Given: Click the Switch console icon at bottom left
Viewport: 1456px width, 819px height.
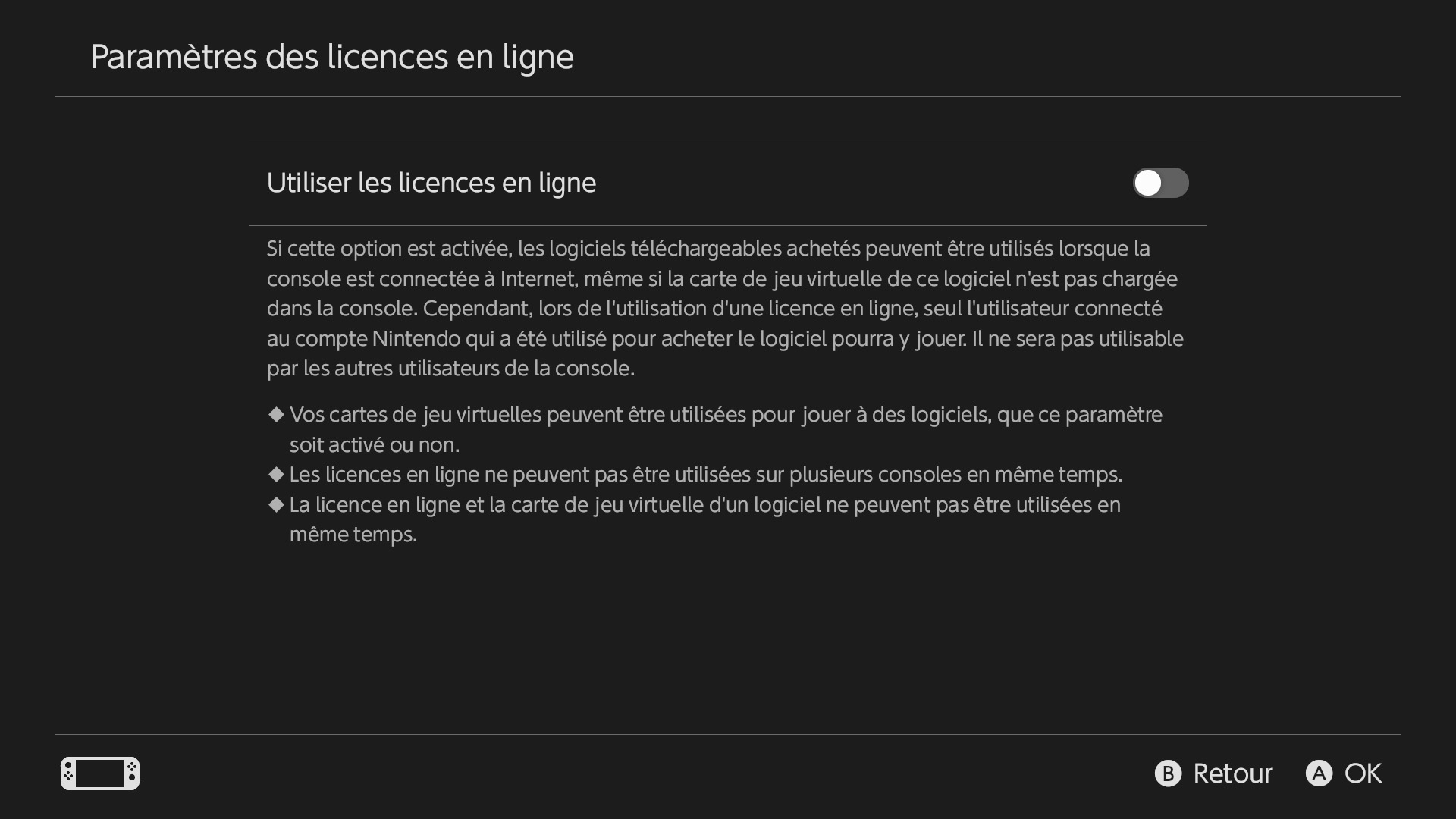Looking at the screenshot, I should (x=100, y=773).
